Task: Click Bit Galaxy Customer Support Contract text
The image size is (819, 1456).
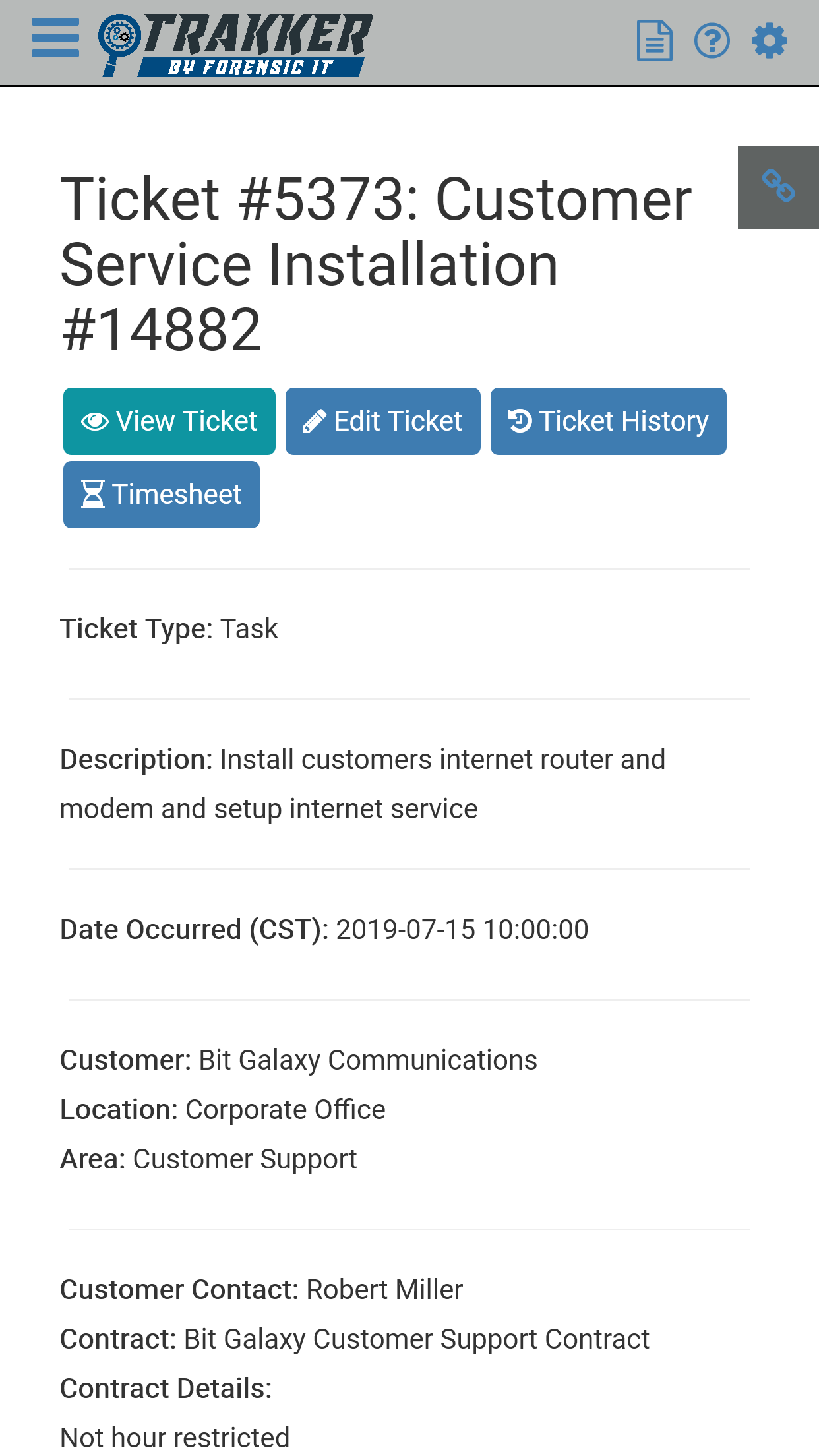Action: [x=416, y=1339]
